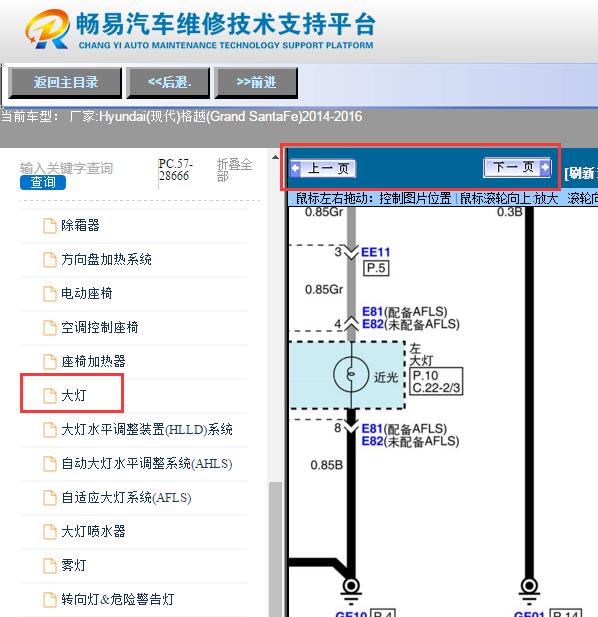This screenshot has height=617, width=598.
Task: Open 大灯喷水器 tree item
Action: tap(93, 532)
